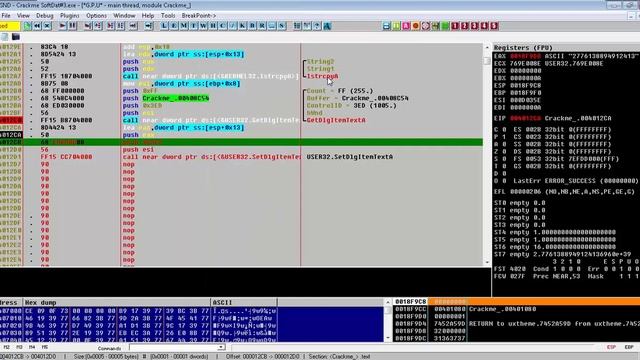Click the Close program X icon

click(47, 26)
